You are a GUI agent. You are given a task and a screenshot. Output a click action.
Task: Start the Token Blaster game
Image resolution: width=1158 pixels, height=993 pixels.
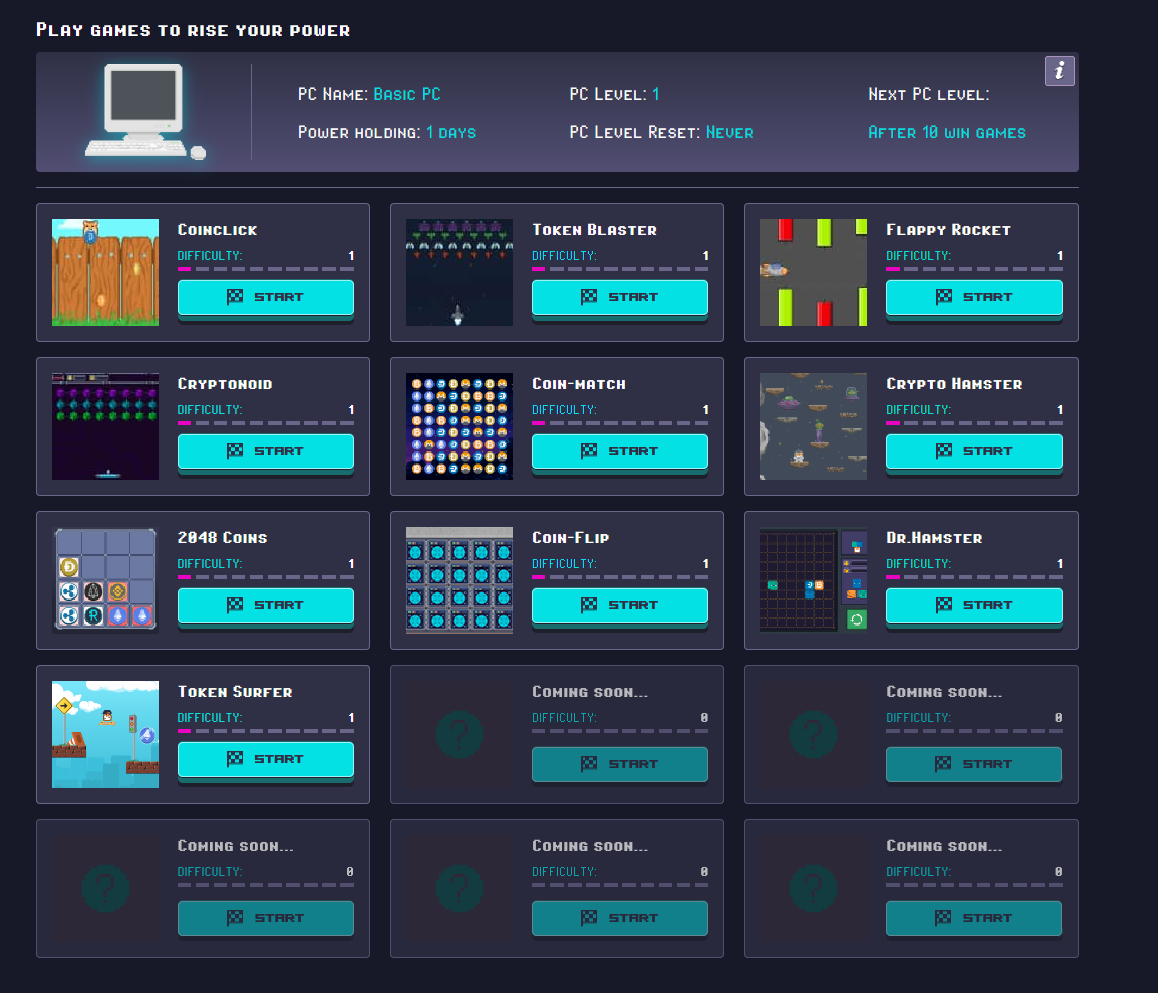(x=620, y=298)
